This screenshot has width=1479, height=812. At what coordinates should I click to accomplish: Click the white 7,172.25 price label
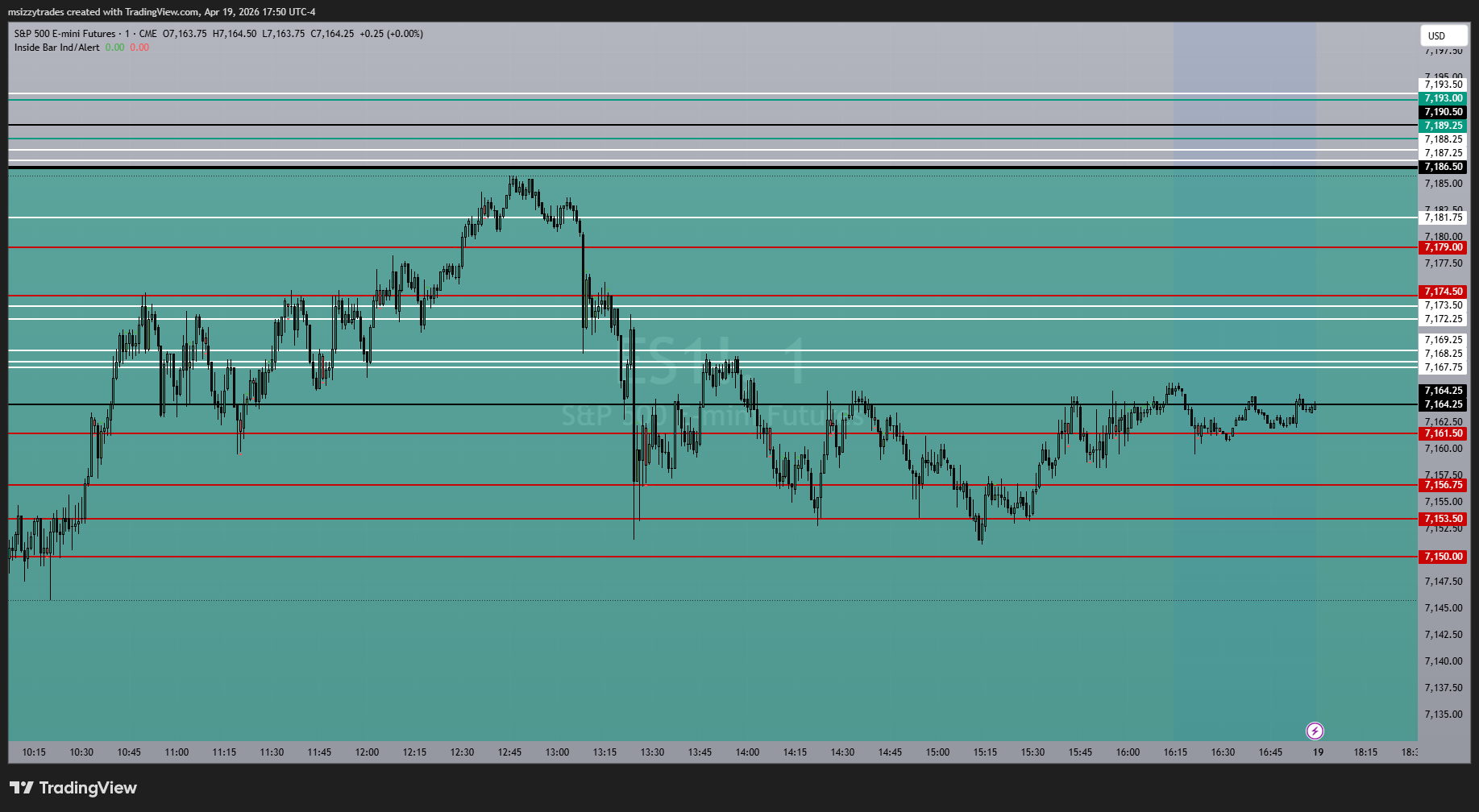click(x=1443, y=319)
